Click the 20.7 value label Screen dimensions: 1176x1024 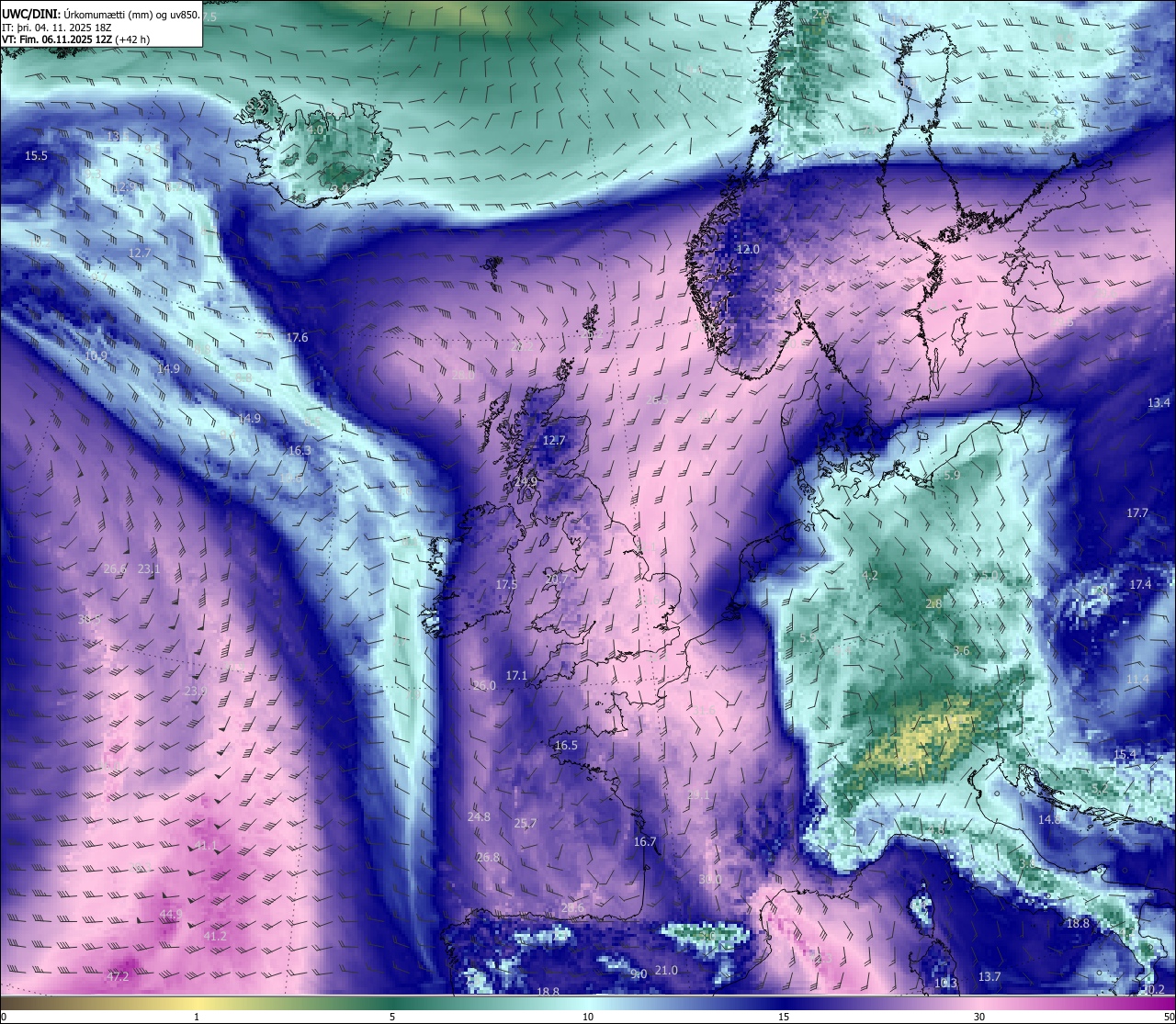[557, 580]
